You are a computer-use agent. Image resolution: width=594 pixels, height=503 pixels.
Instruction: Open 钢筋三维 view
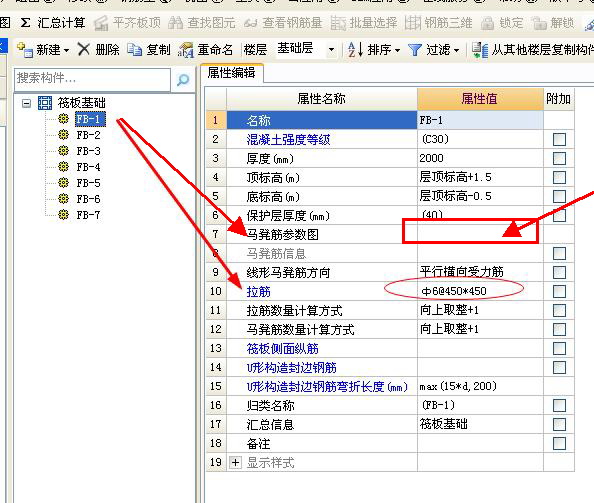438,23
